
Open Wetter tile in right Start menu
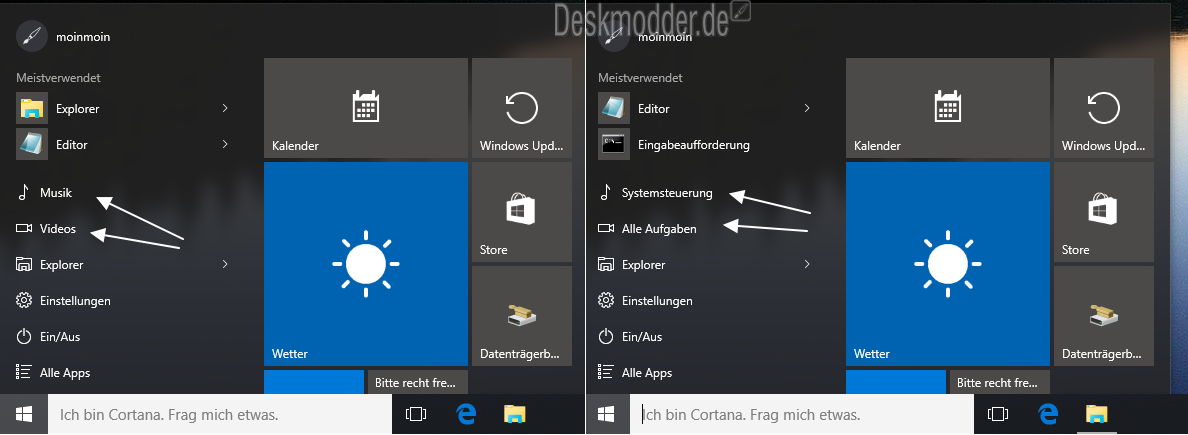(948, 264)
